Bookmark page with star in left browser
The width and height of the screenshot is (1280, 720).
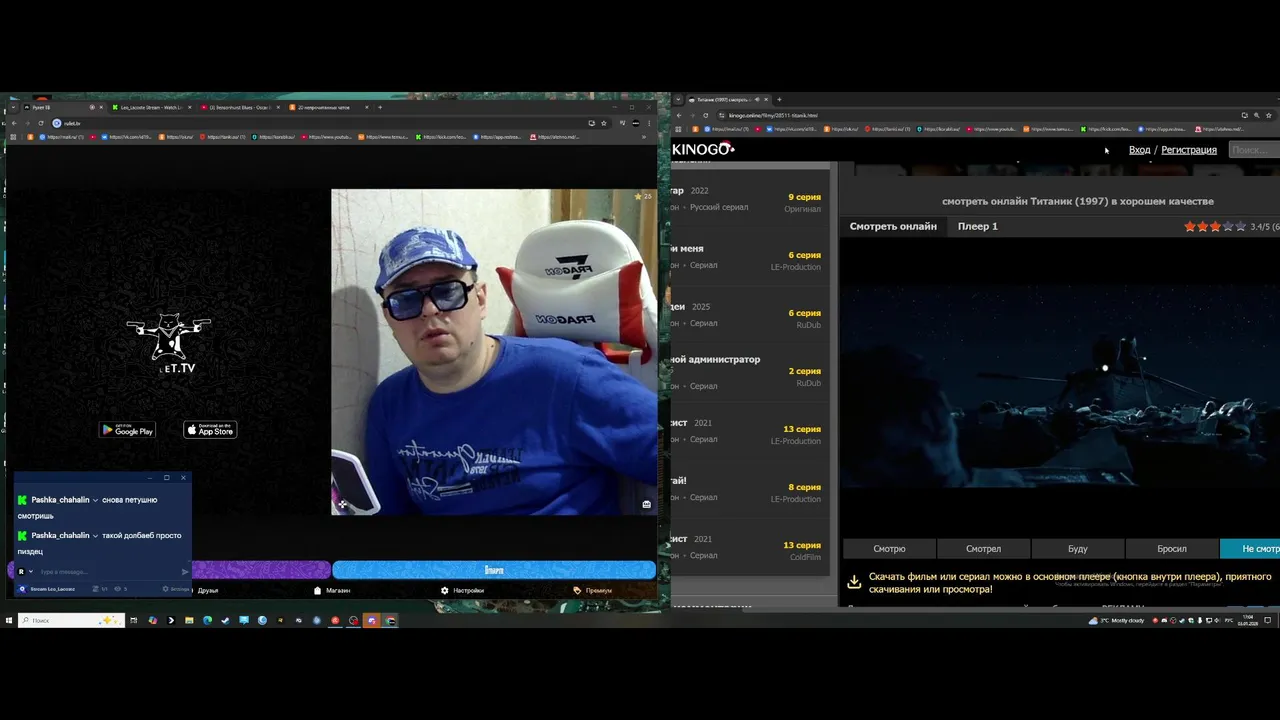coord(604,123)
